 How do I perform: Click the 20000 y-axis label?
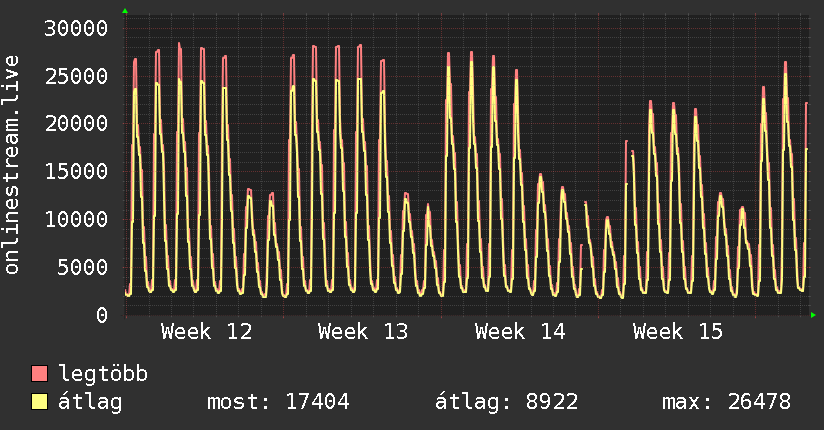pyautogui.click(x=76, y=124)
